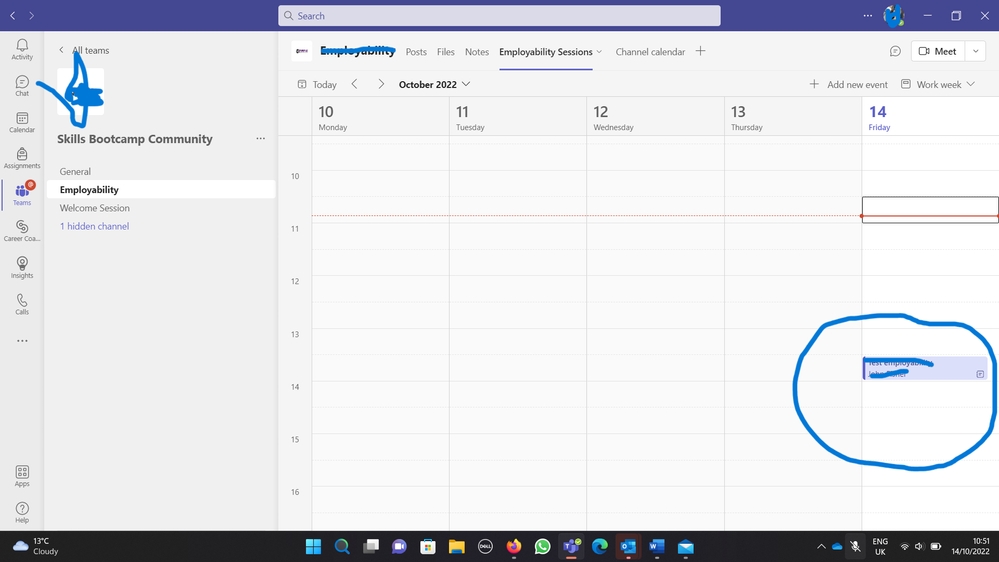Open Outlook from the taskbar
Image resolution: width=999 pixels, height=562 pixels.
point(628,547)
